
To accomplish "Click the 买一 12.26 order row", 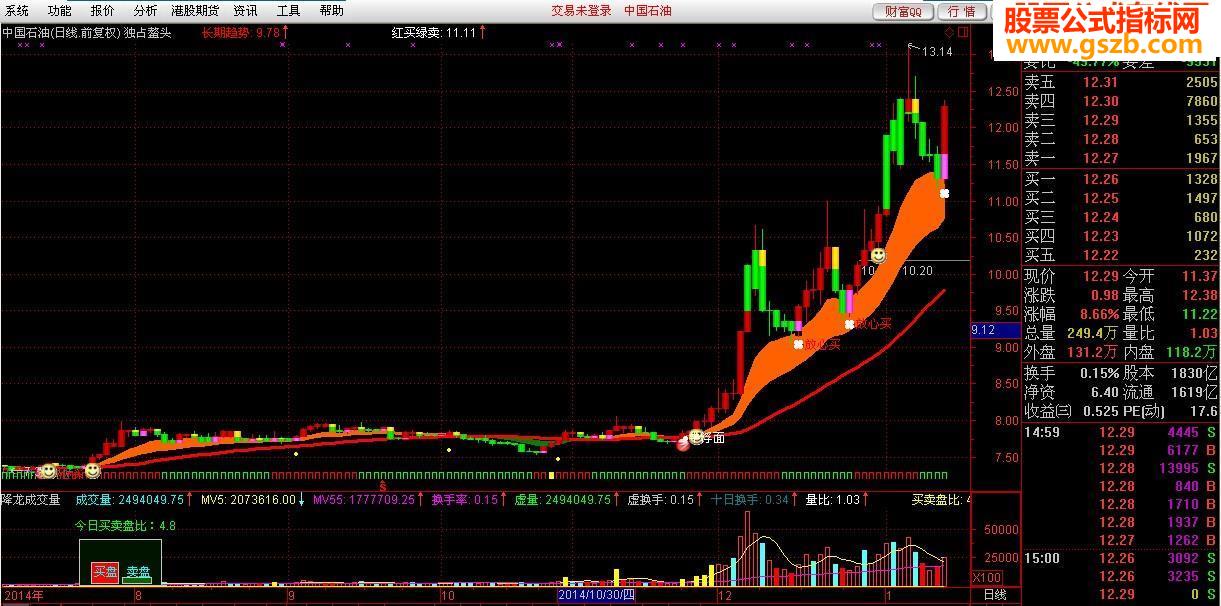I will (x=1121, y=179).
